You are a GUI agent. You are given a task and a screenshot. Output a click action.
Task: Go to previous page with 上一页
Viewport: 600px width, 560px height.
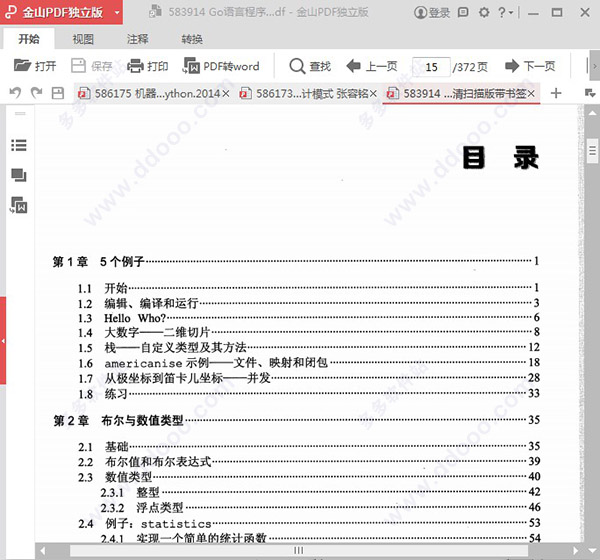point(372,66)
